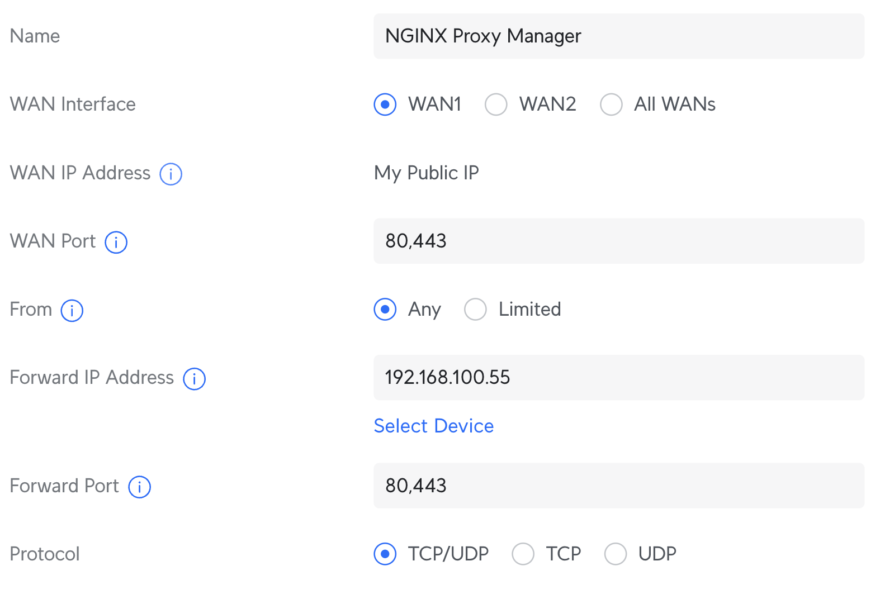Open the WAN IP Address info tooltip icon
Image resolution: width=880 pixels, height=599 pixels.
pyautogui.click(x=171, y=173)
